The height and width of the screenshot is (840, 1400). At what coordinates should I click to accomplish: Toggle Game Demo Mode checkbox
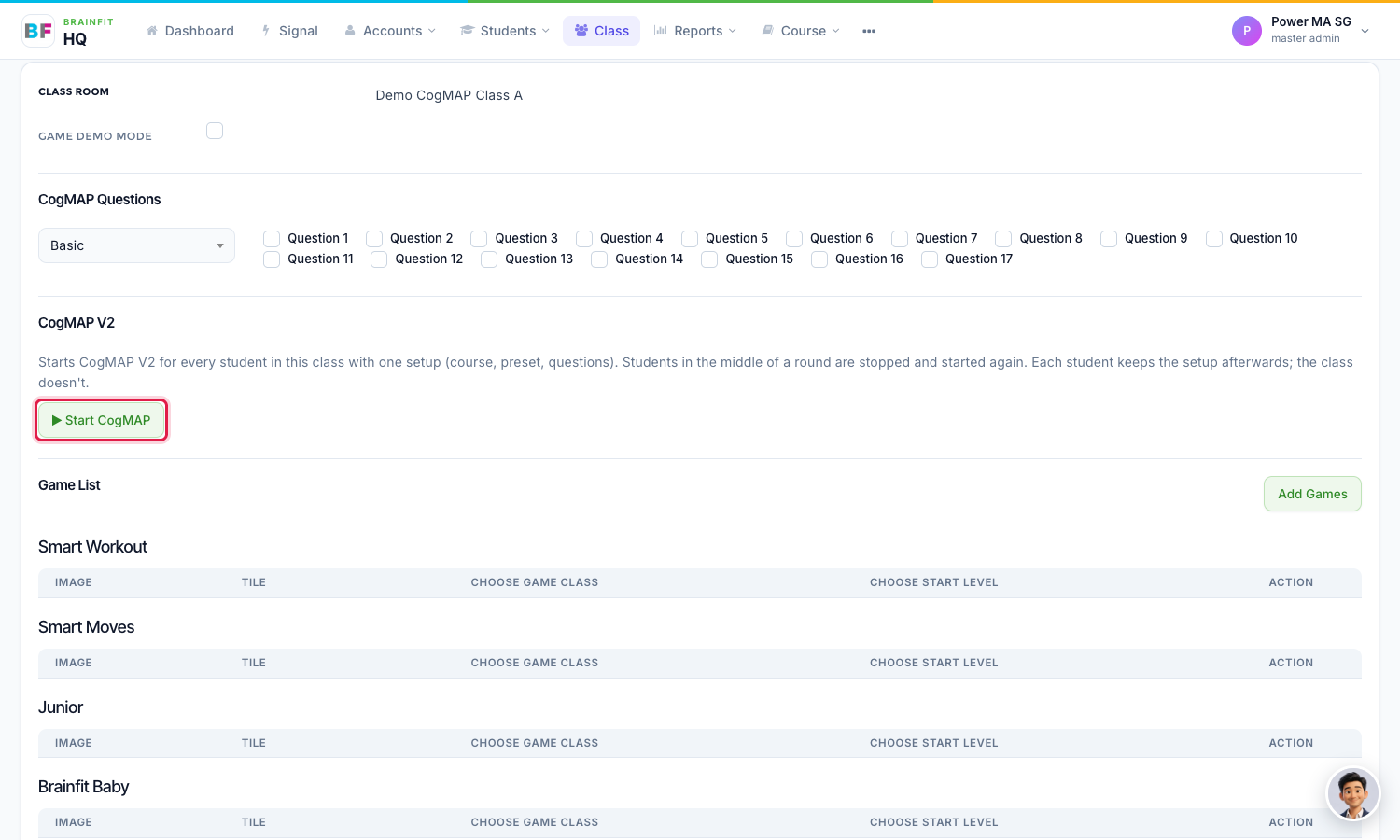(215, 131)
